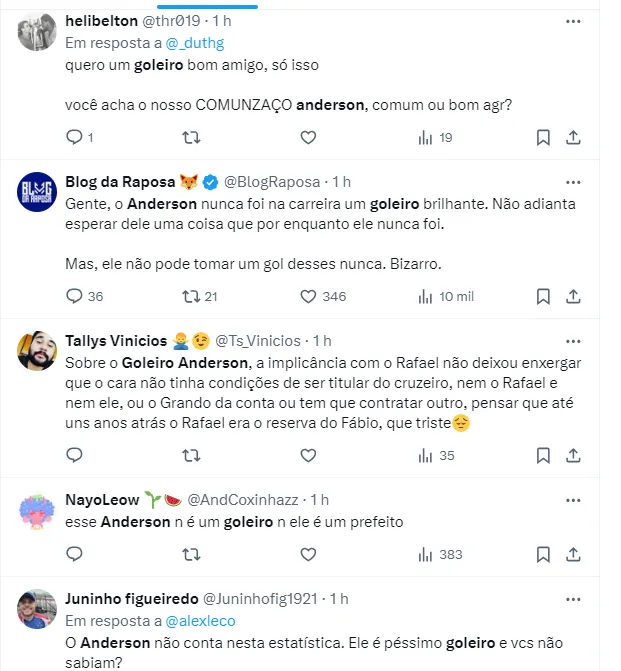Screen dimensions: 621x671
Task: Expand more options for Juninho figueiredo's tweet
Action: click(573, 599)
